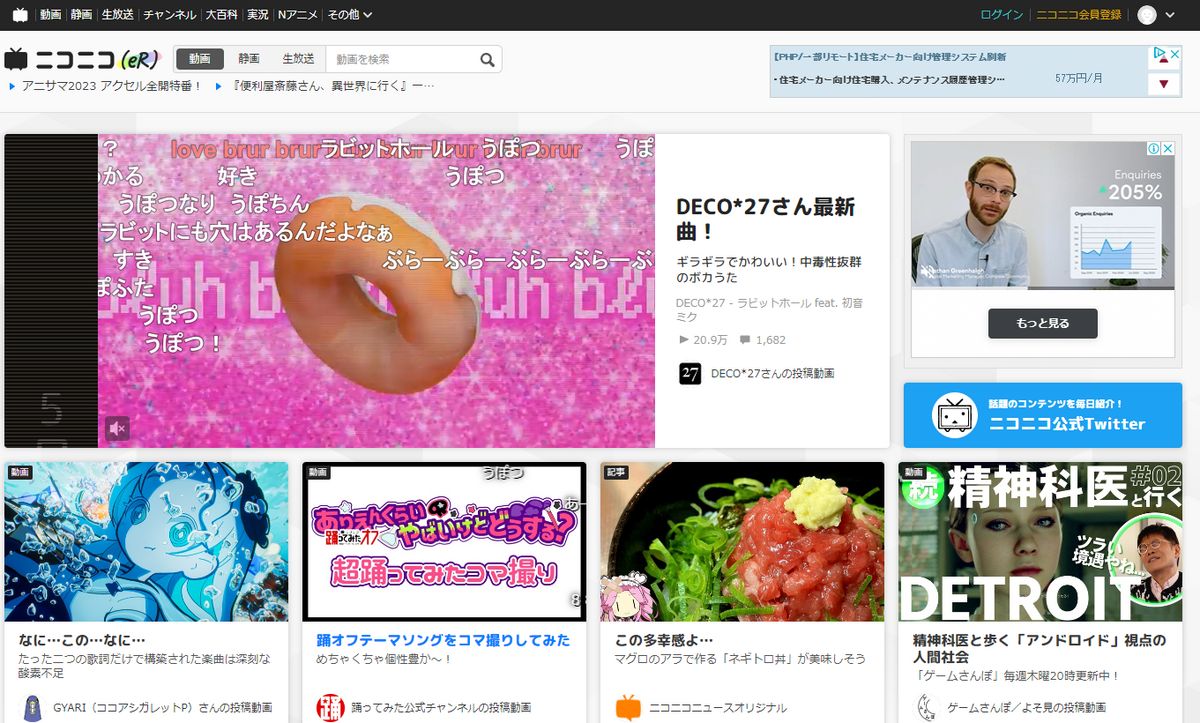Click the 57万円/月 text in the ad
Screen dimensions: 1200x723
[1079, 78]
